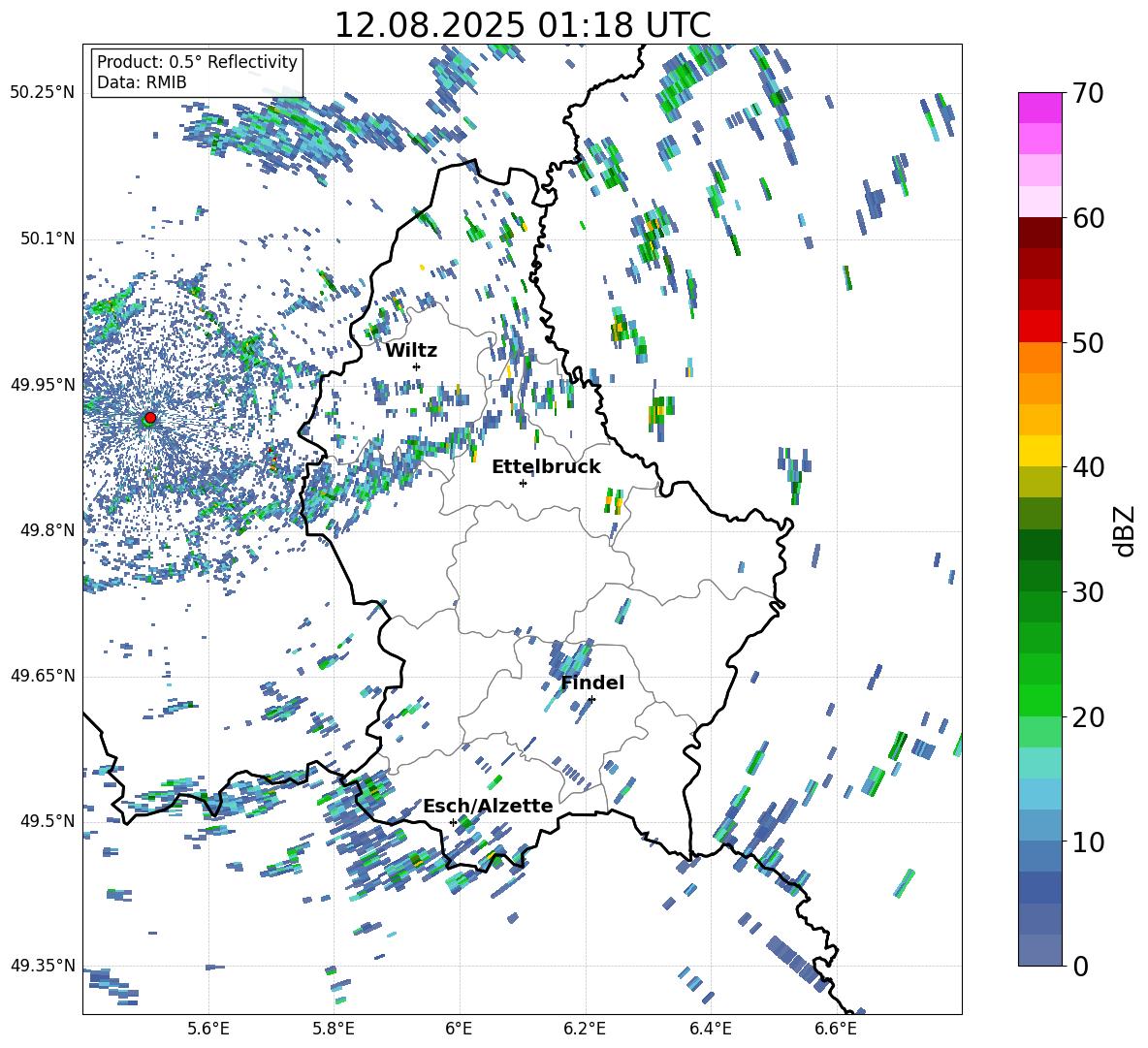Image resolution: width=1148 pixels, height=1048 pixels.
Task: Click the 'Product: 0.5° Reflectivity' text
Action: [197, 61]
